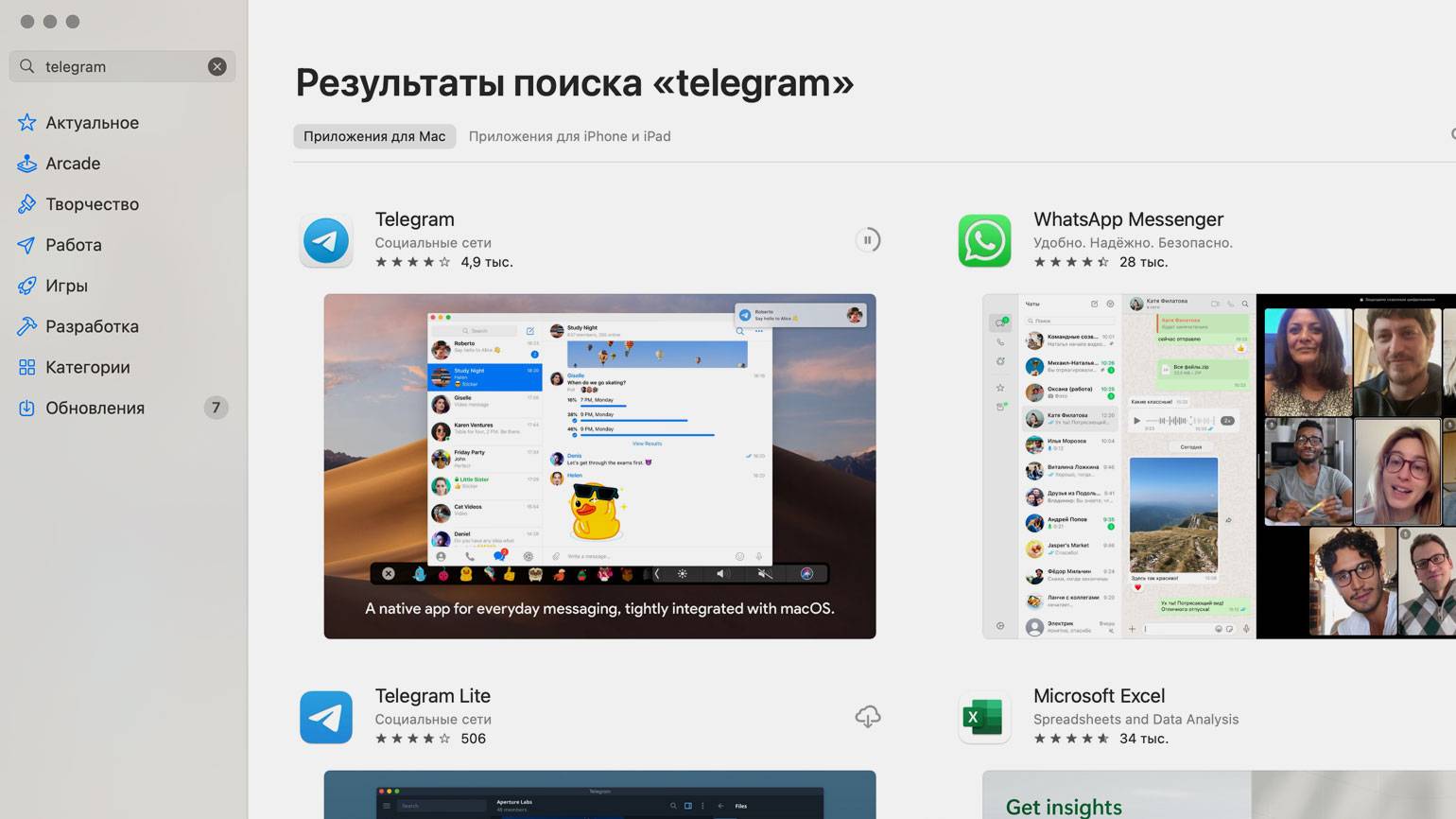Open the Работа section

click(74, 245)
